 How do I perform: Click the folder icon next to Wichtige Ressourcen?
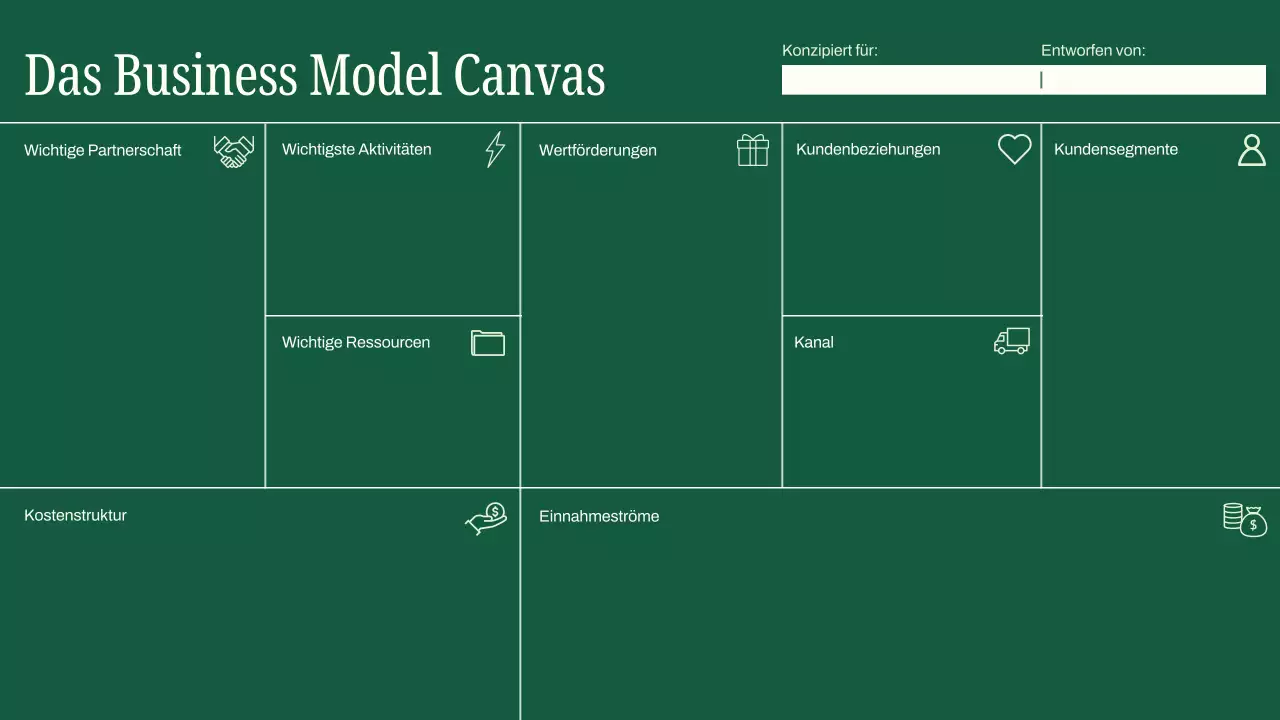coord(487,343)
